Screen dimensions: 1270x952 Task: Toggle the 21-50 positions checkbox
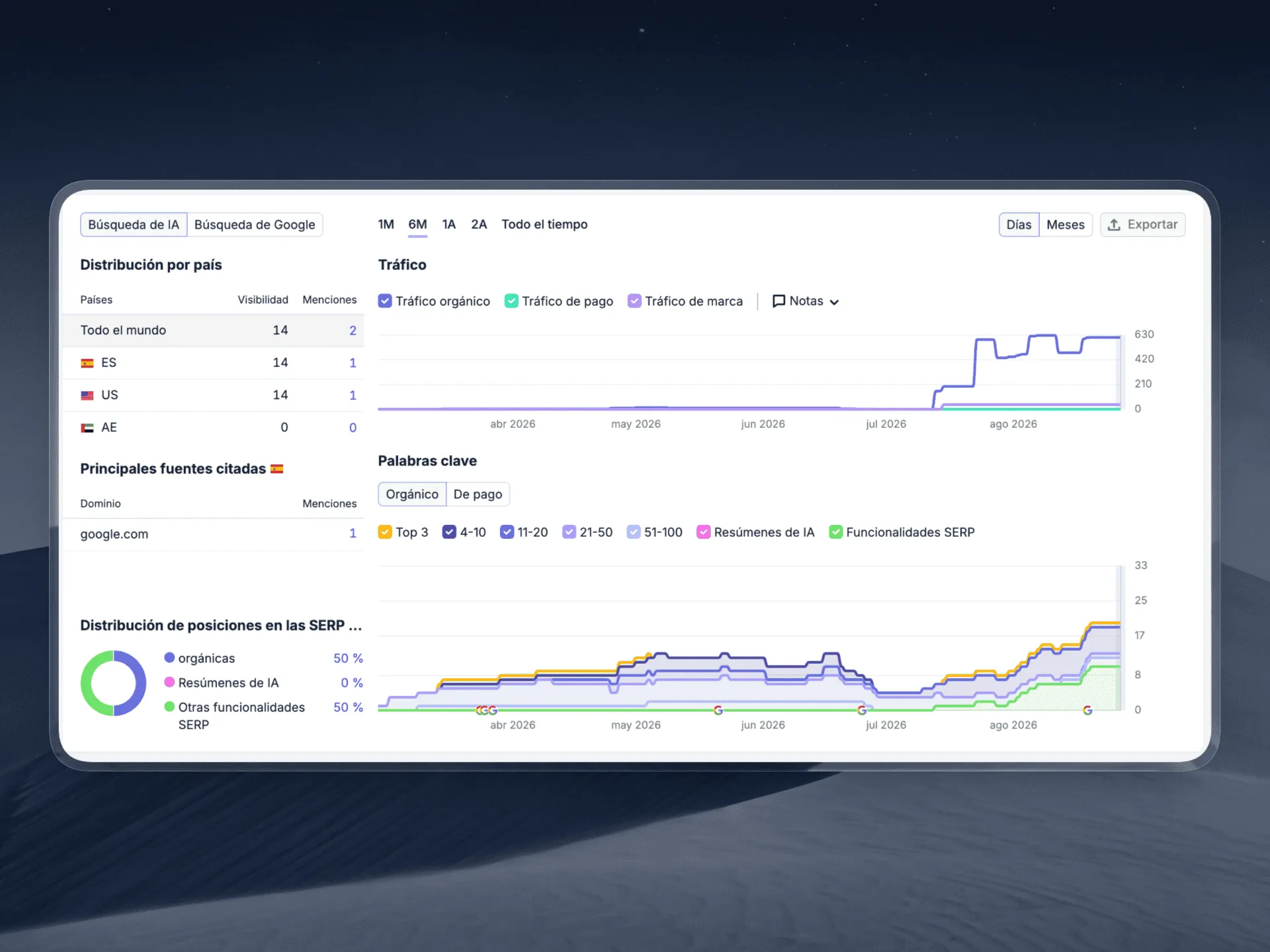[x=569, y=532]
